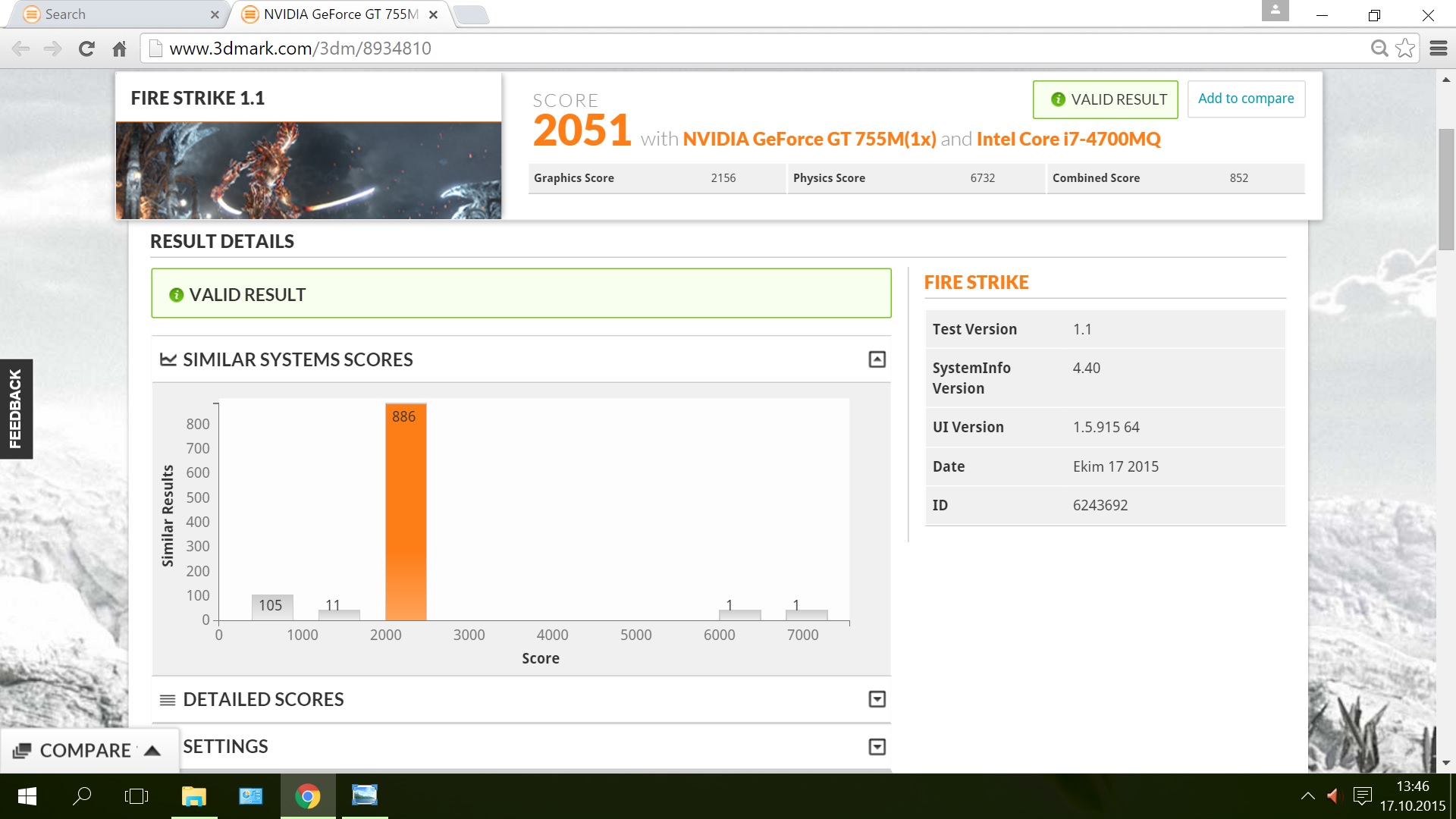Expand the Settings section

point(877,747)
